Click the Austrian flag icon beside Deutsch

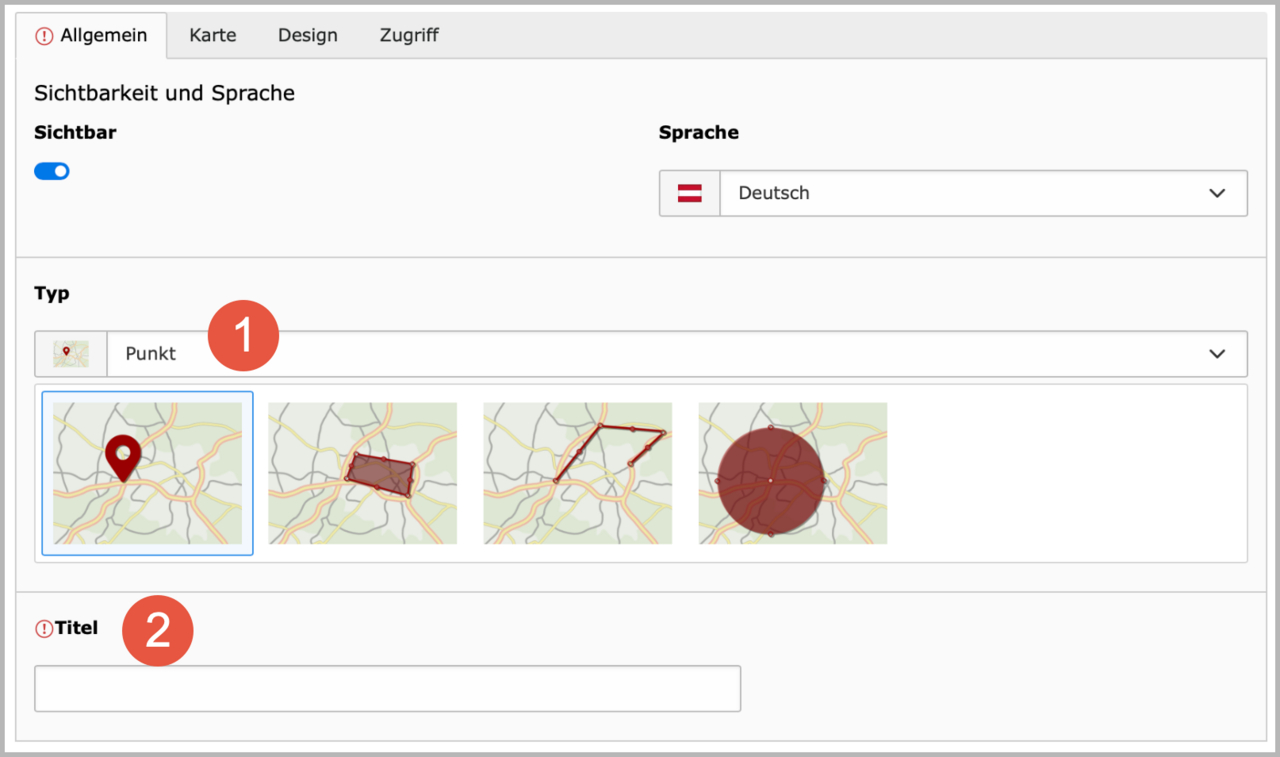[x=690, y=193]
